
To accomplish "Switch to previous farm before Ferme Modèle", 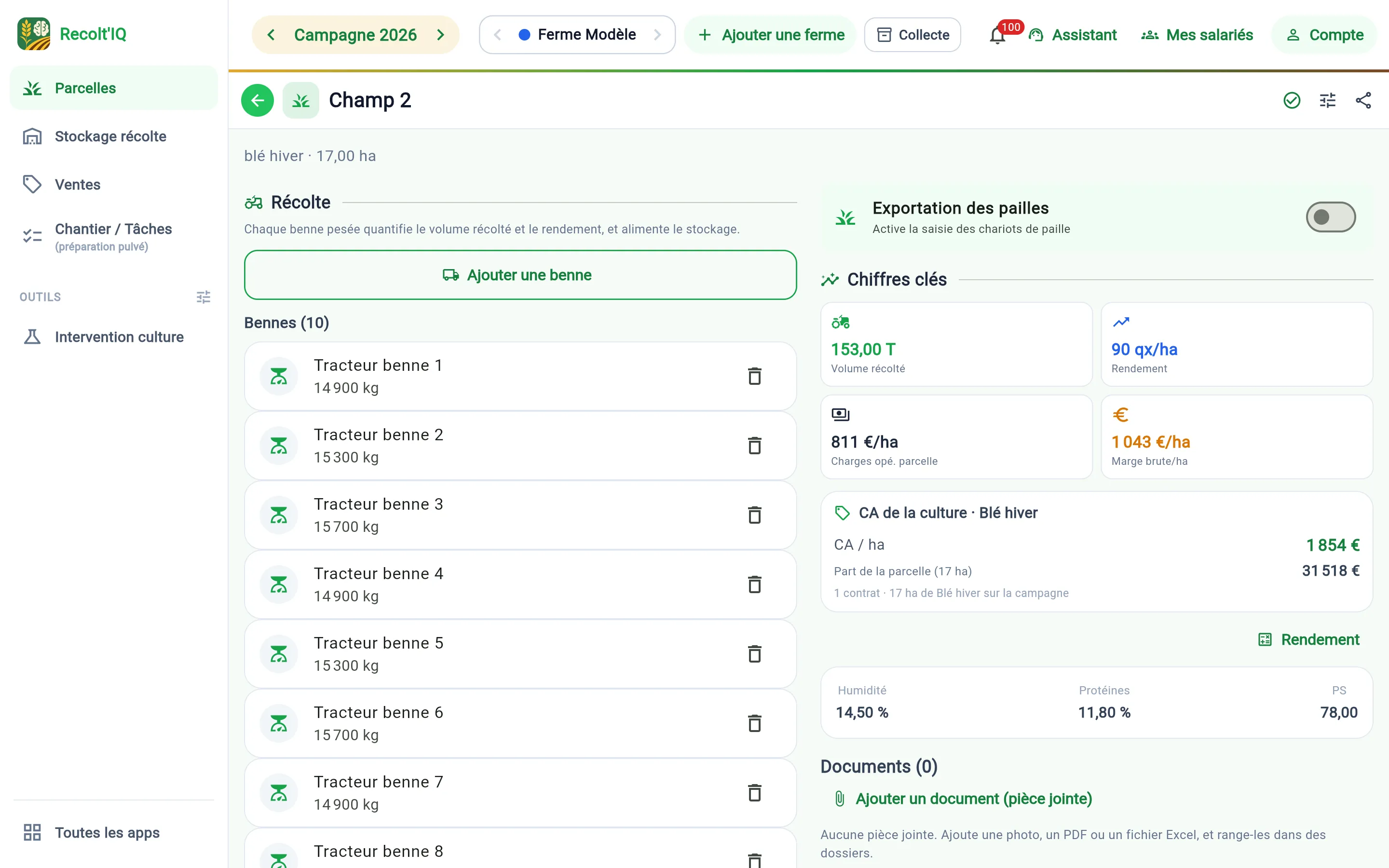I will (x=498, y=35).
